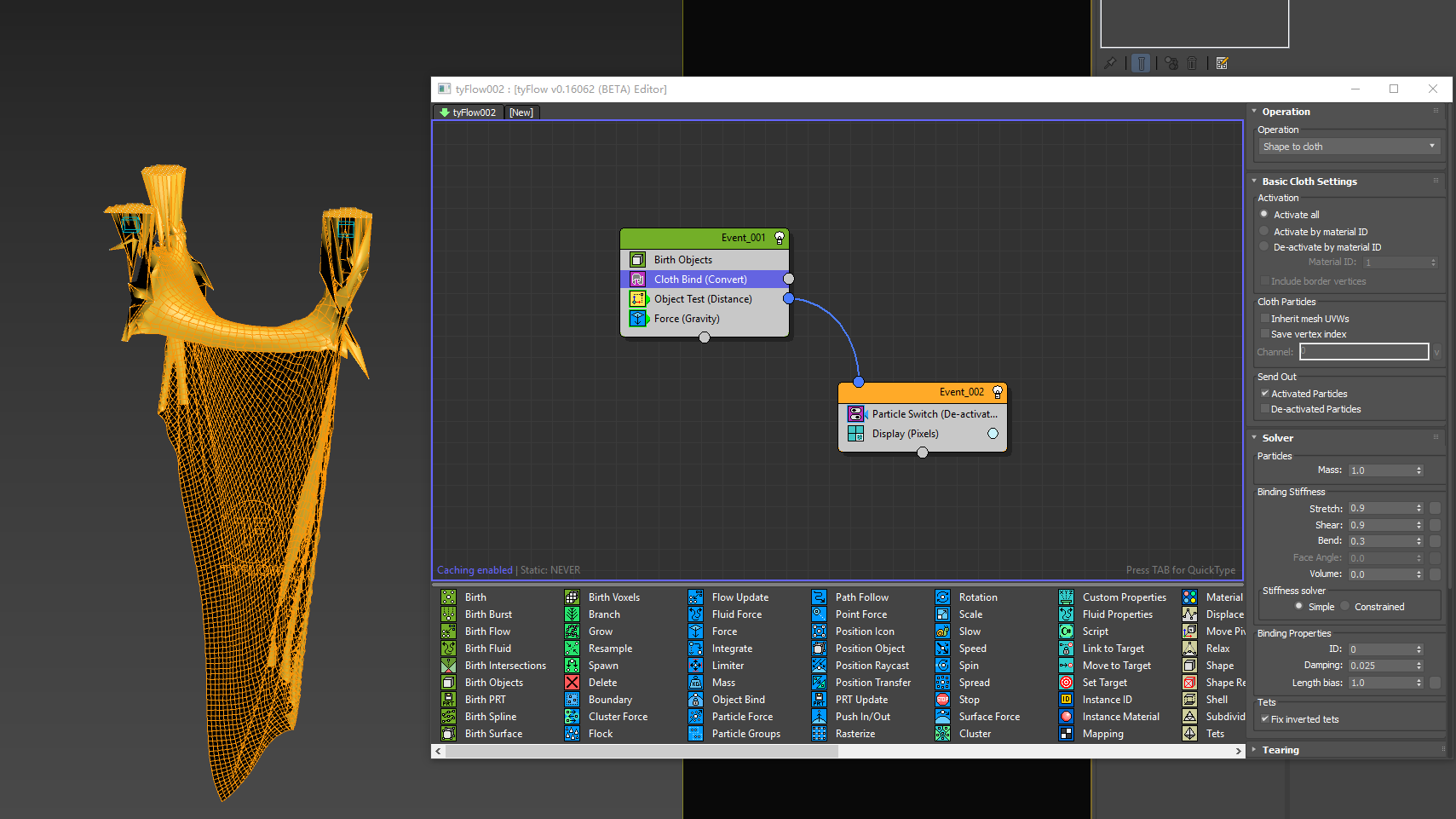The width and height of the screenshot is (1456, 819).
Task: Enable Save vertex index checkbox
Action: point(1265,334)
